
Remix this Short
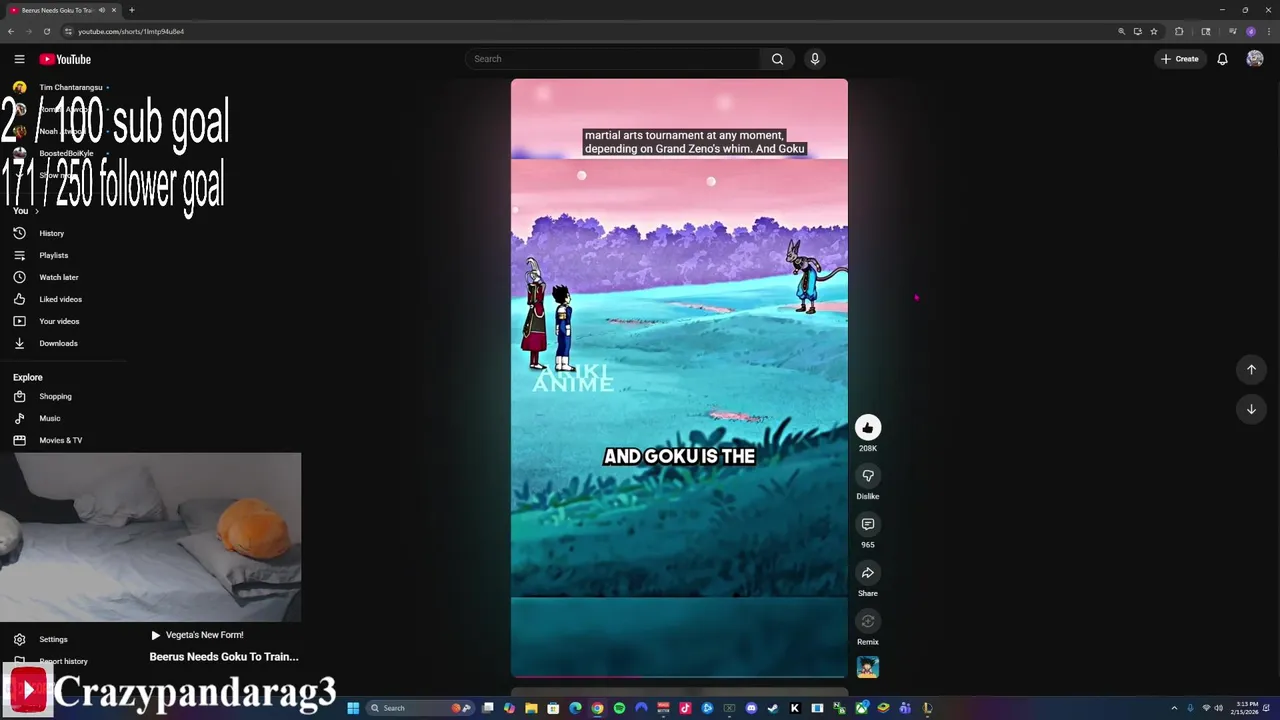coord(868,621)
